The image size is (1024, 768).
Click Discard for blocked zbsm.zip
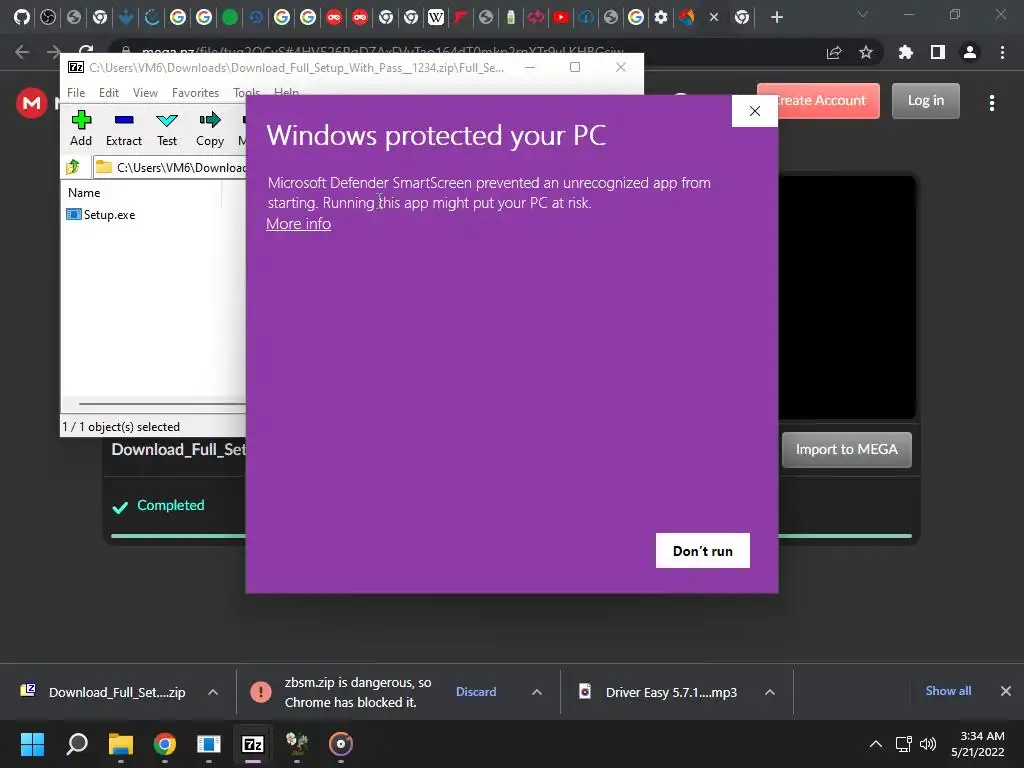coord(476,692)
